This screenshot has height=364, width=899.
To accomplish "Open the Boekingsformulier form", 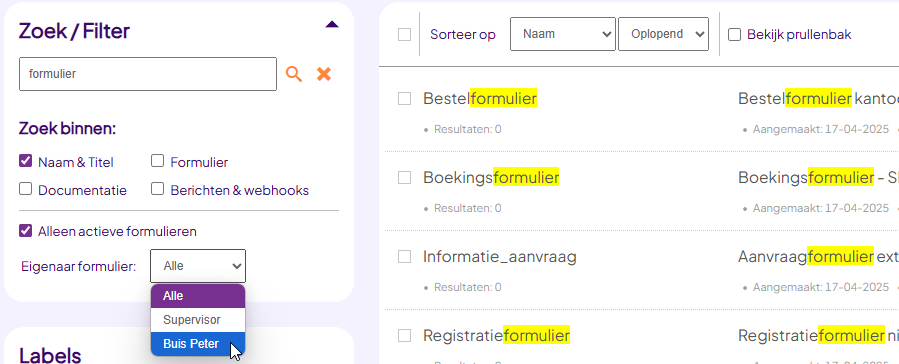I will pos(491,178).
